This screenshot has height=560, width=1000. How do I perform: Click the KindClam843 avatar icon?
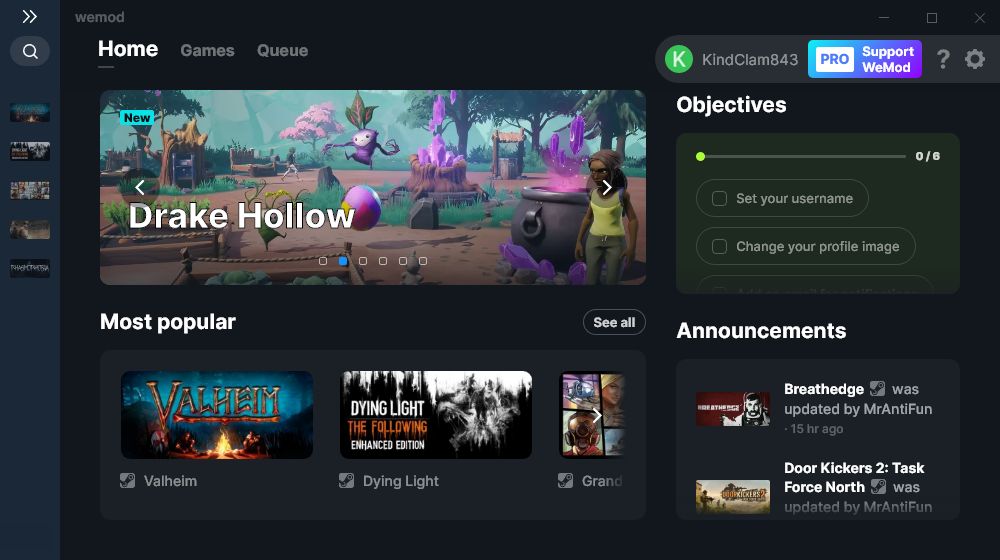(679, 59)
